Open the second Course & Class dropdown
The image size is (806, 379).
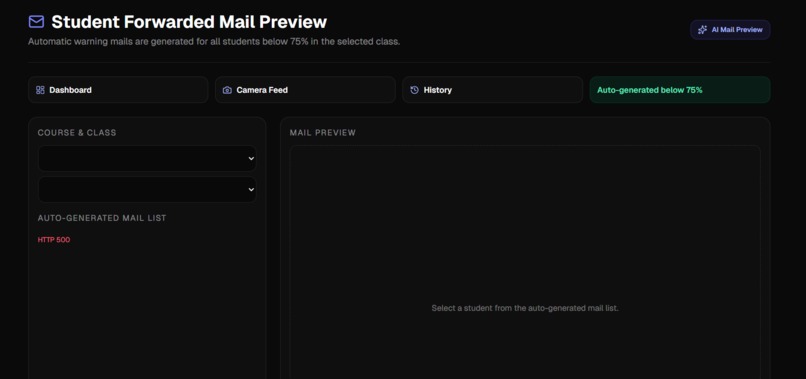click(147, 189)
